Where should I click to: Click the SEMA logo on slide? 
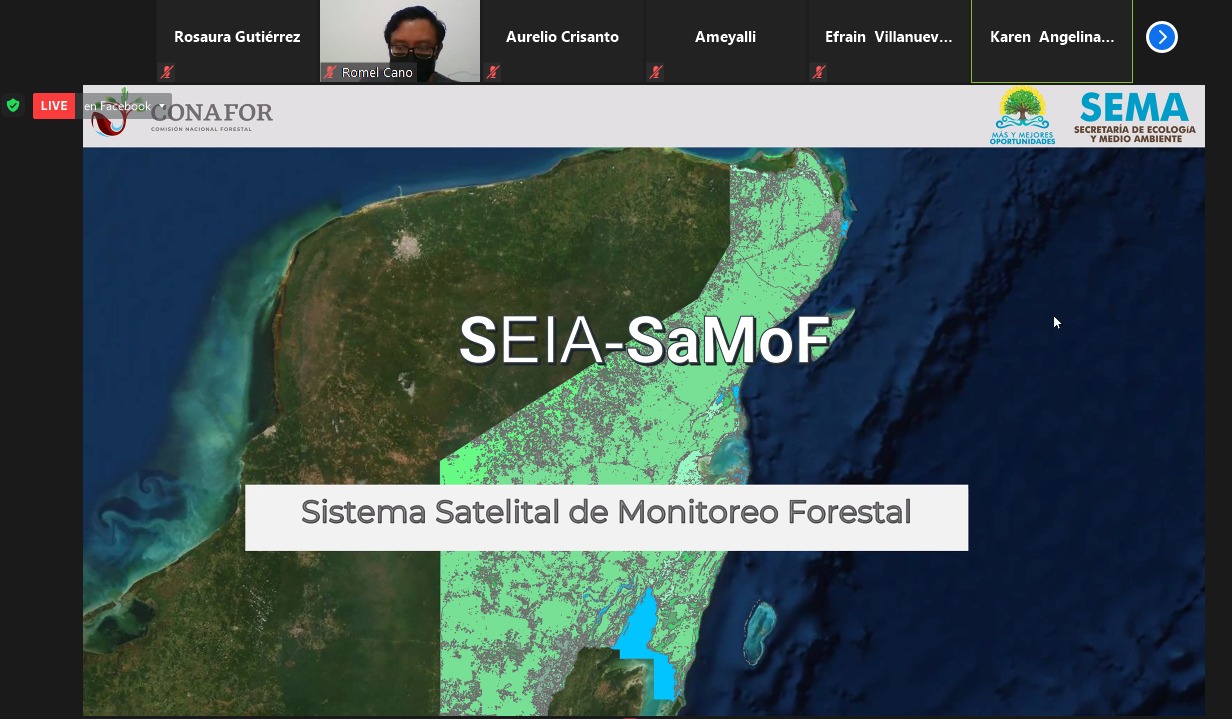1134,116
